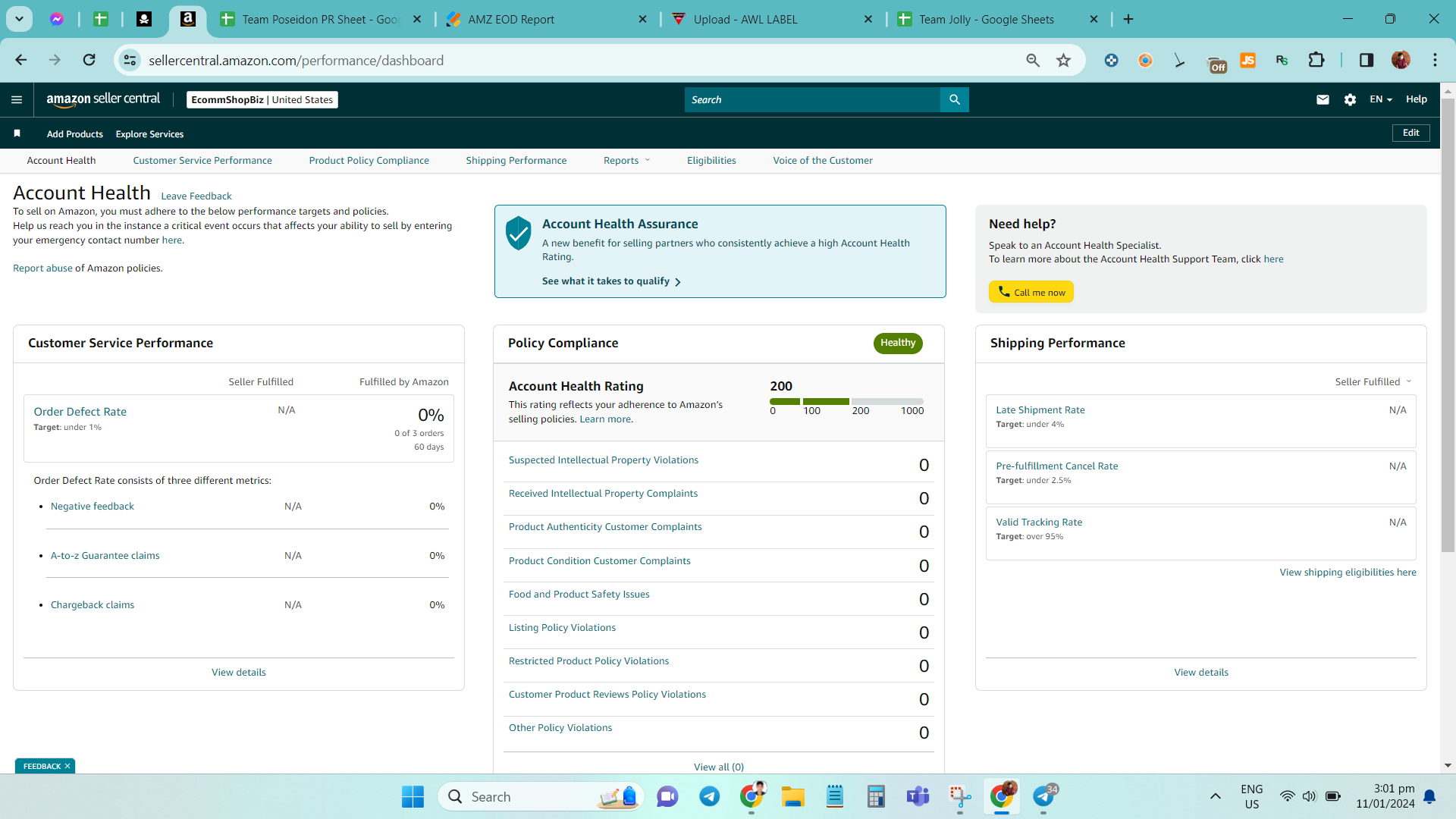Image resolution: width=1456 pixels, height=819 pixels.
Task: Click the Call me now button
Action: click(x=1031, y=292)
